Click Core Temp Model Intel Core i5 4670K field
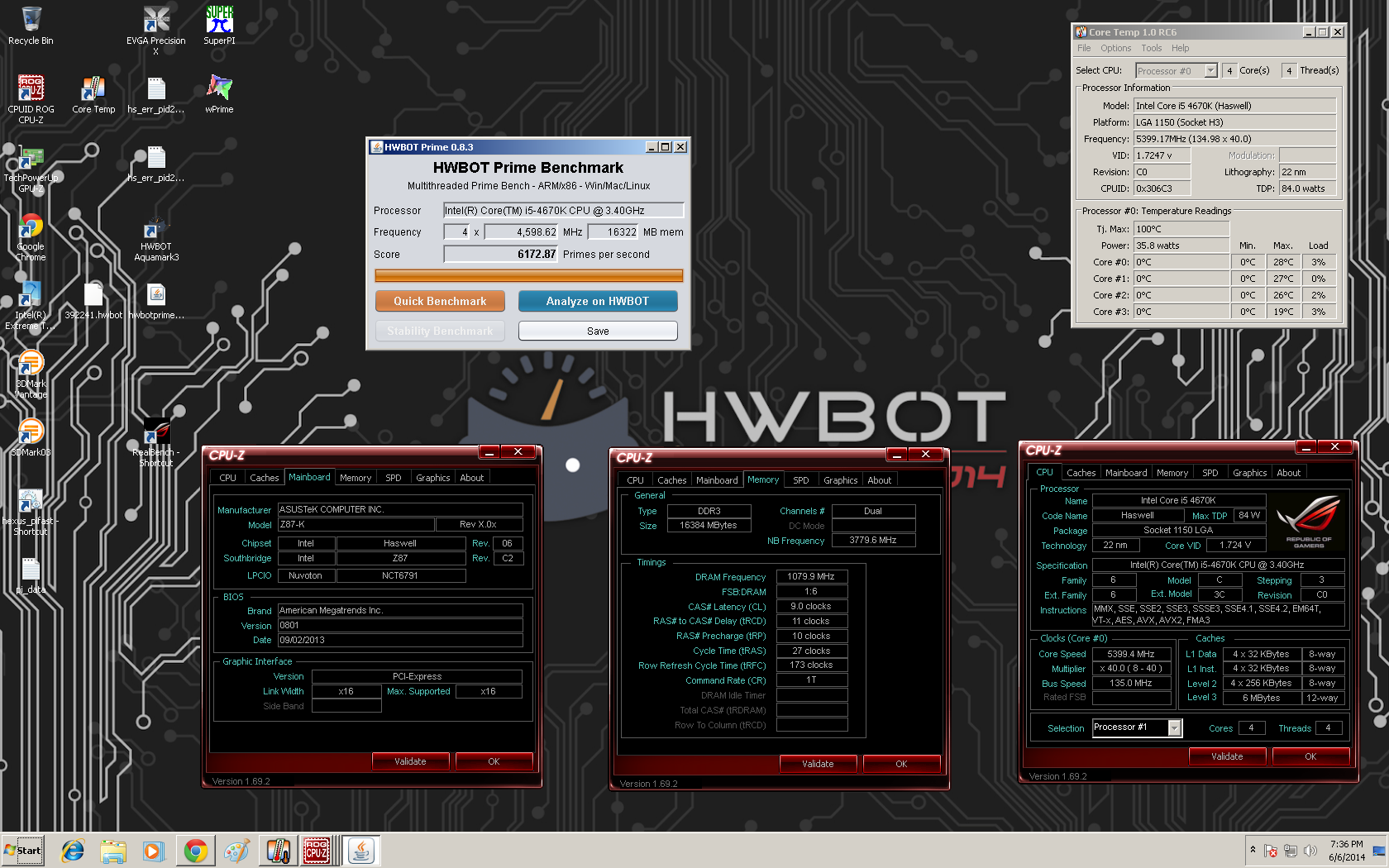 click(1235, 106)
